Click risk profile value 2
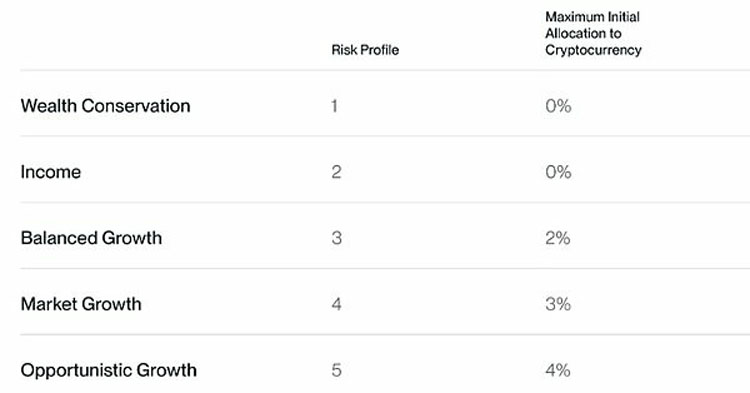This screenshot has width=750, height=393. pos(336,172)
